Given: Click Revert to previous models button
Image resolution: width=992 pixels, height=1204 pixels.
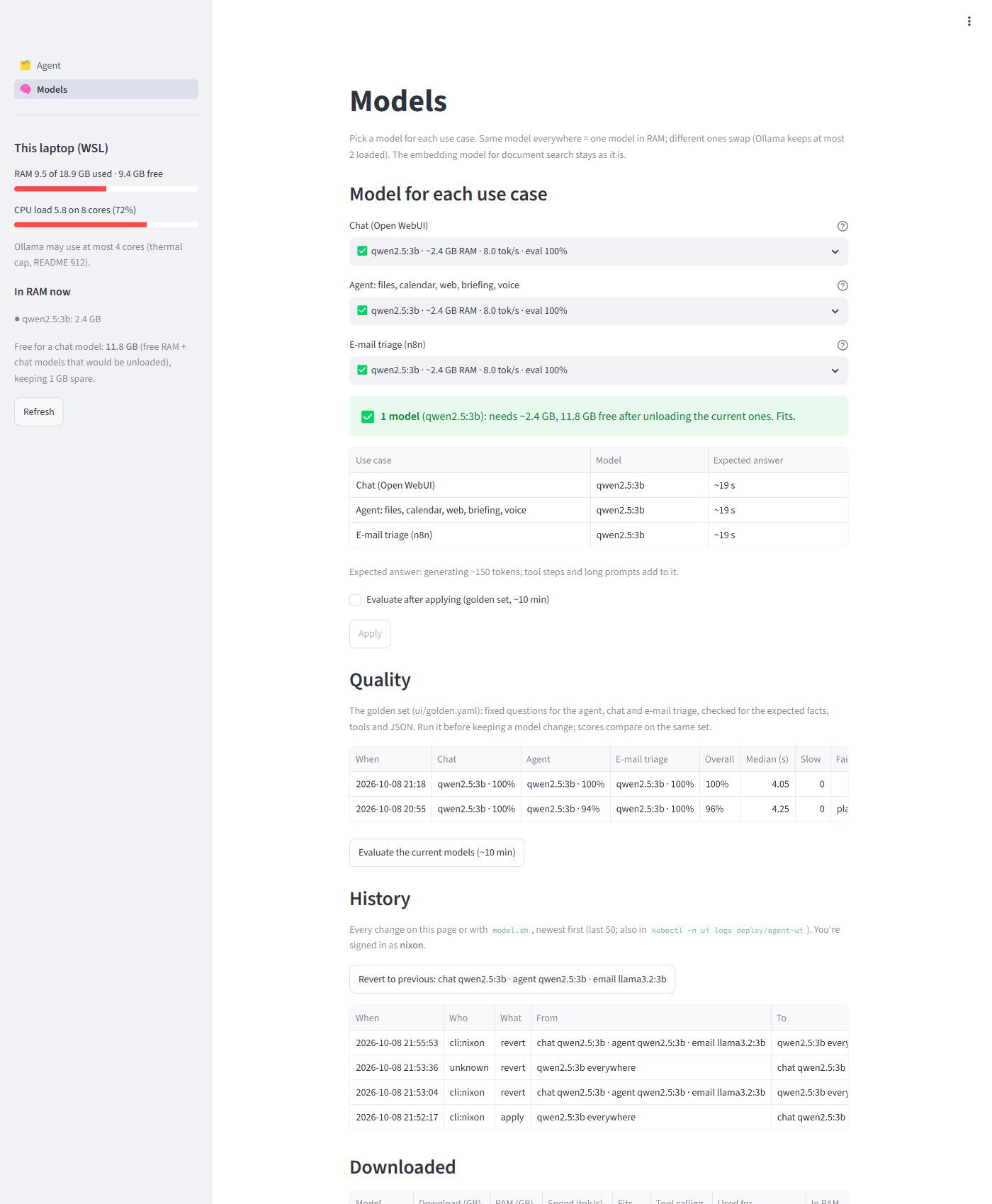Looking at the screenshot, I should point(512,979).
